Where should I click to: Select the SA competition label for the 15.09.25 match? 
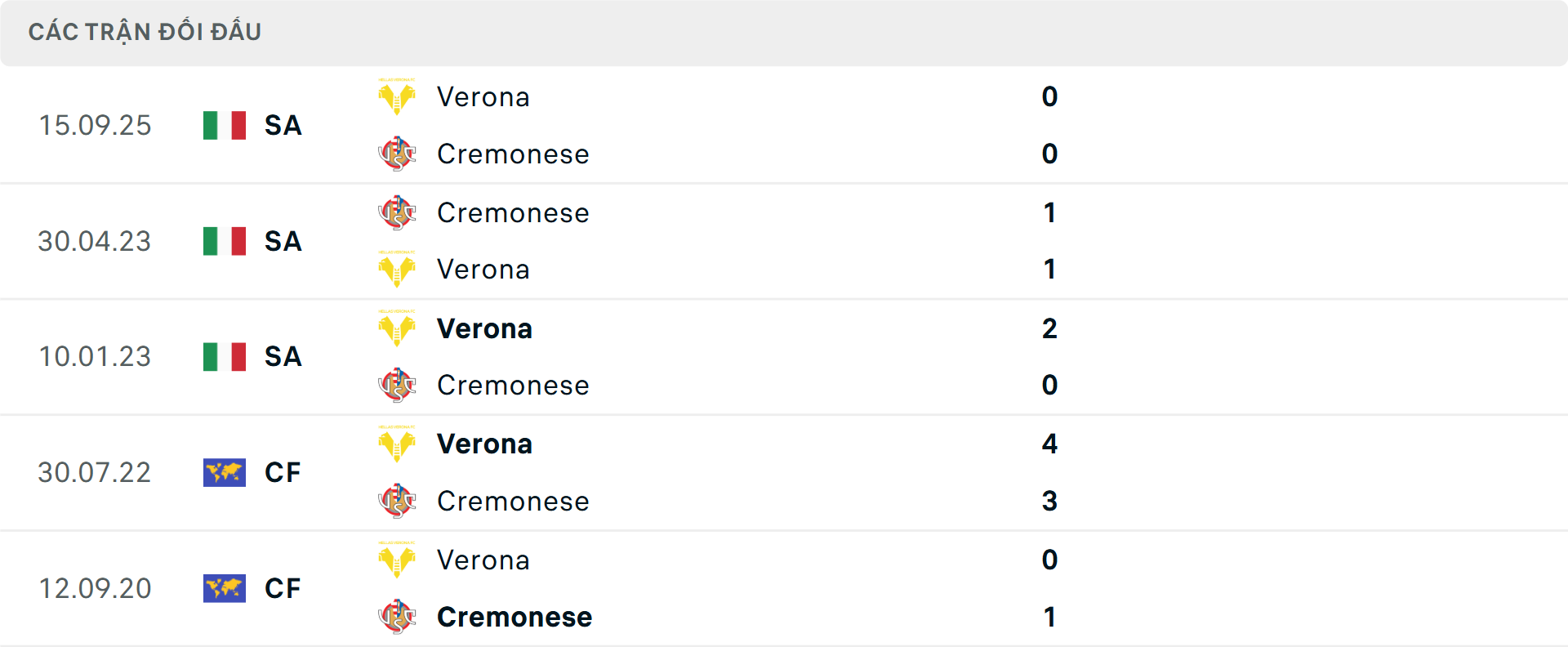click(282, 126)
